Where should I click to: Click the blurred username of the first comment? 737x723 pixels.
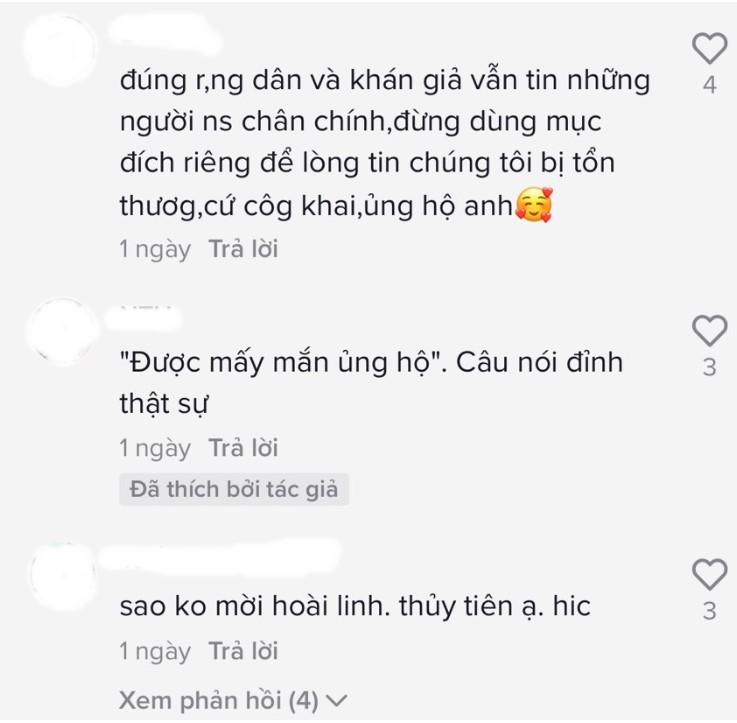pos(164,32)
